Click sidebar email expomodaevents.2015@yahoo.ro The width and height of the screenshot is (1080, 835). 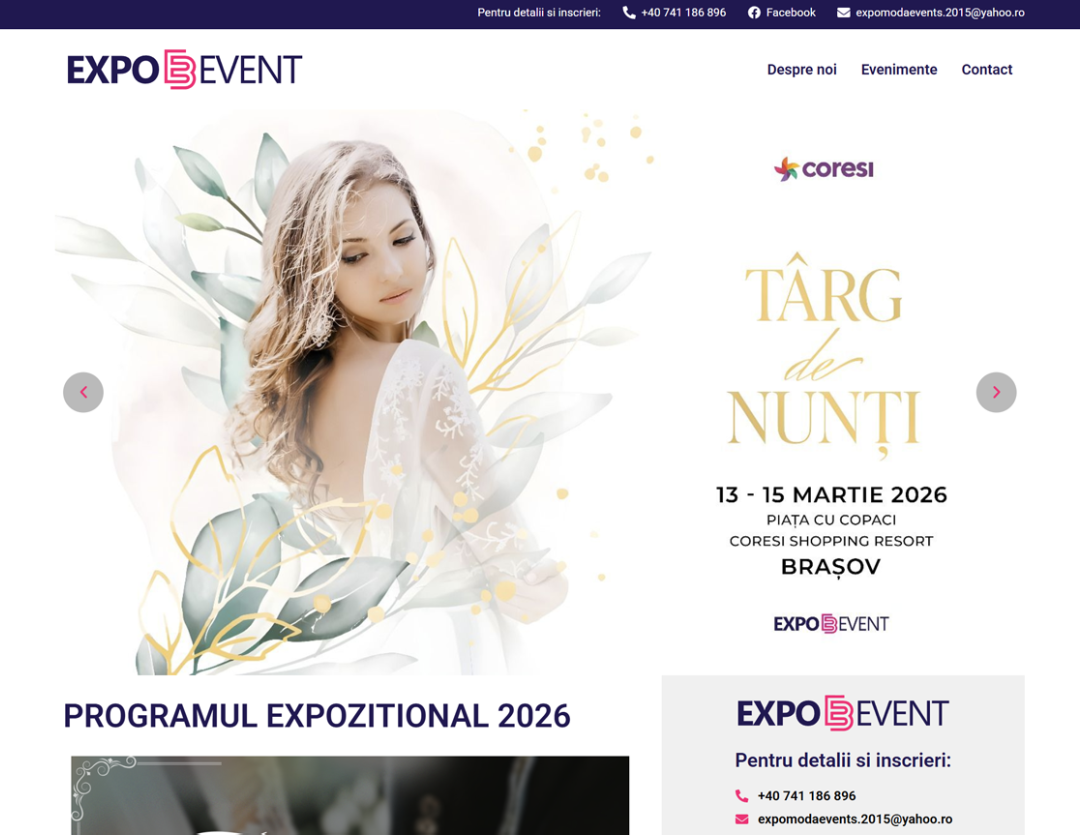855,819
